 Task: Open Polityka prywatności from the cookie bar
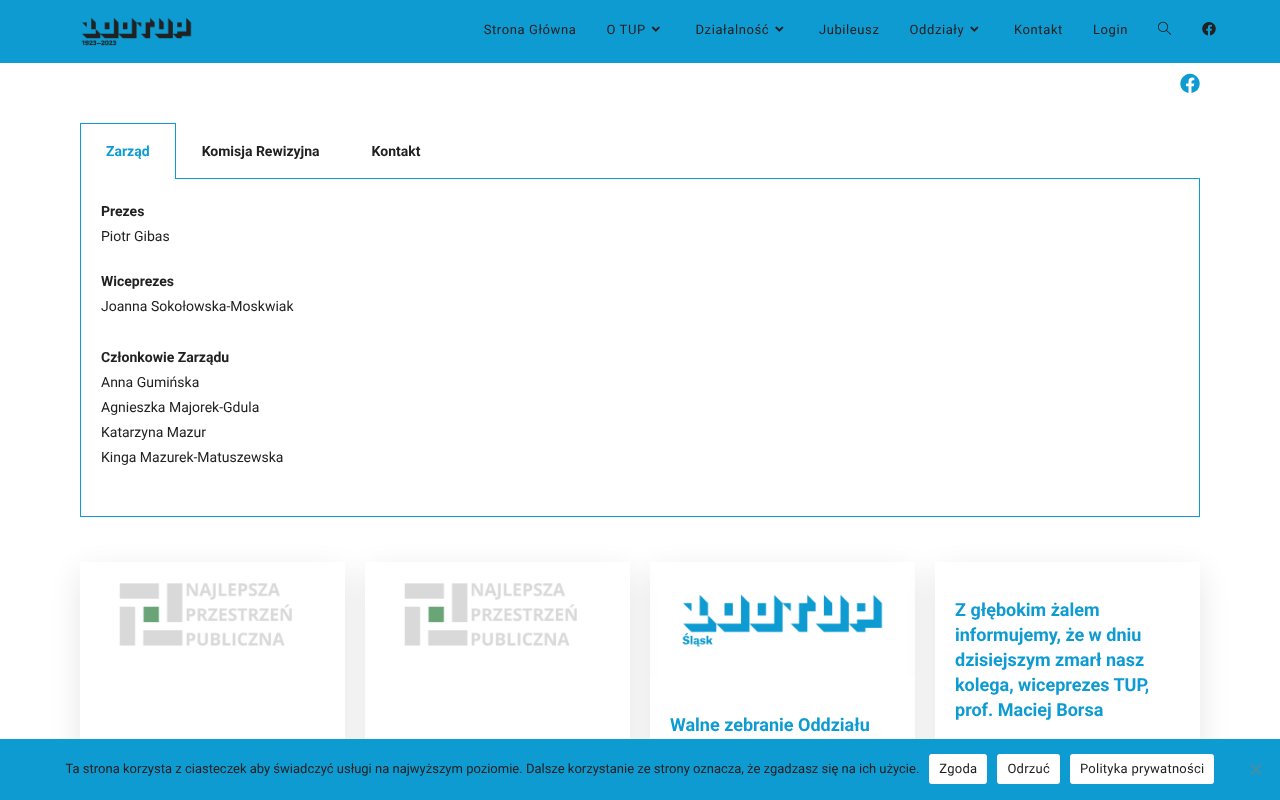point(1141,768)
